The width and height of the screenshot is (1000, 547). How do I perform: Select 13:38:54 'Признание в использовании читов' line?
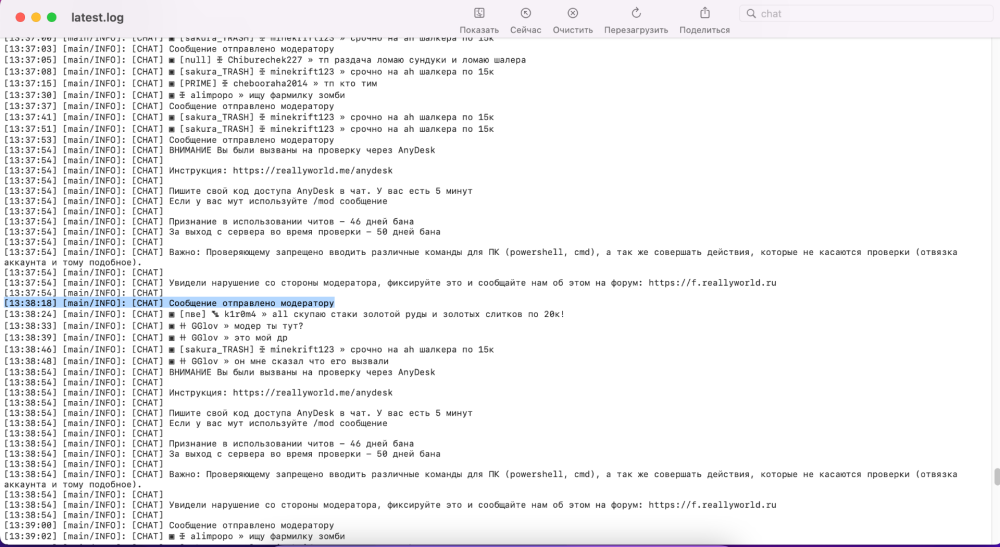pos(209,444)
